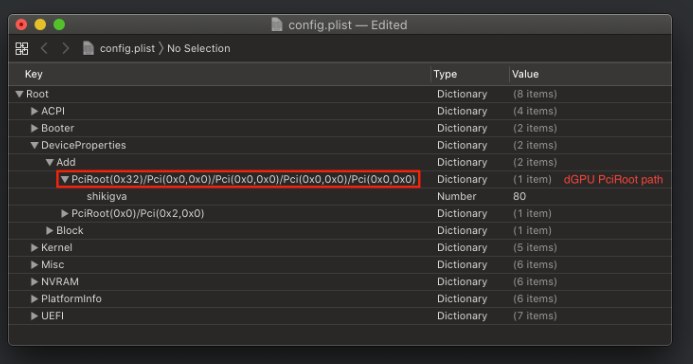The width and height of the screenshot is (693, 364).
Task: Click the Dictionary type of PlatformInfo row
Action: coord(462,299)
